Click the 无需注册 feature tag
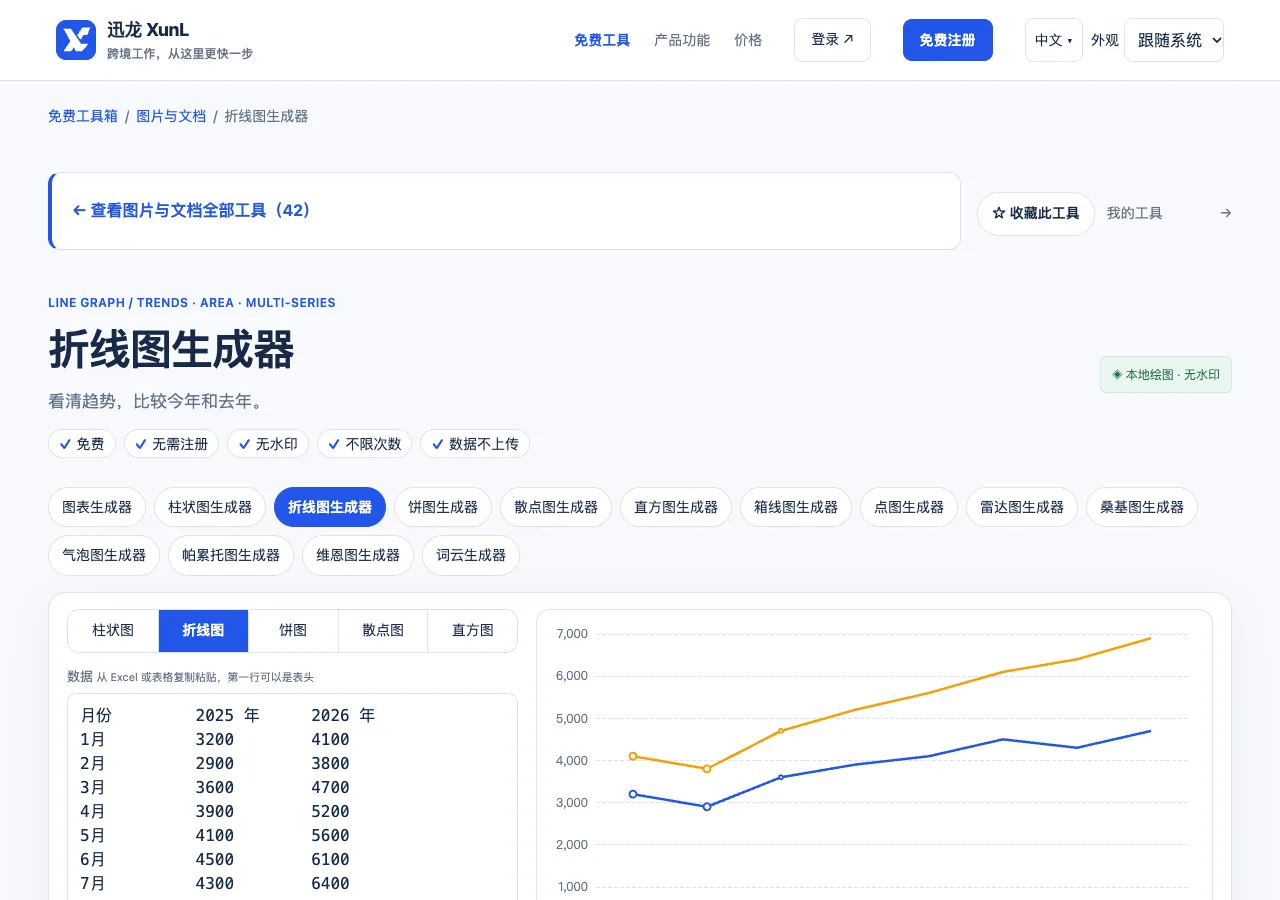Viewport: 1280px width, 900px height. 171,444
